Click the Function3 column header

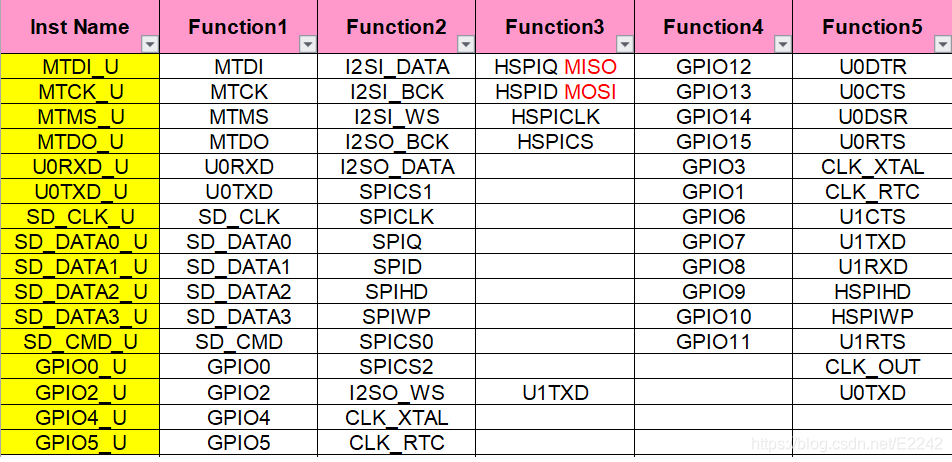coord(555,27)
